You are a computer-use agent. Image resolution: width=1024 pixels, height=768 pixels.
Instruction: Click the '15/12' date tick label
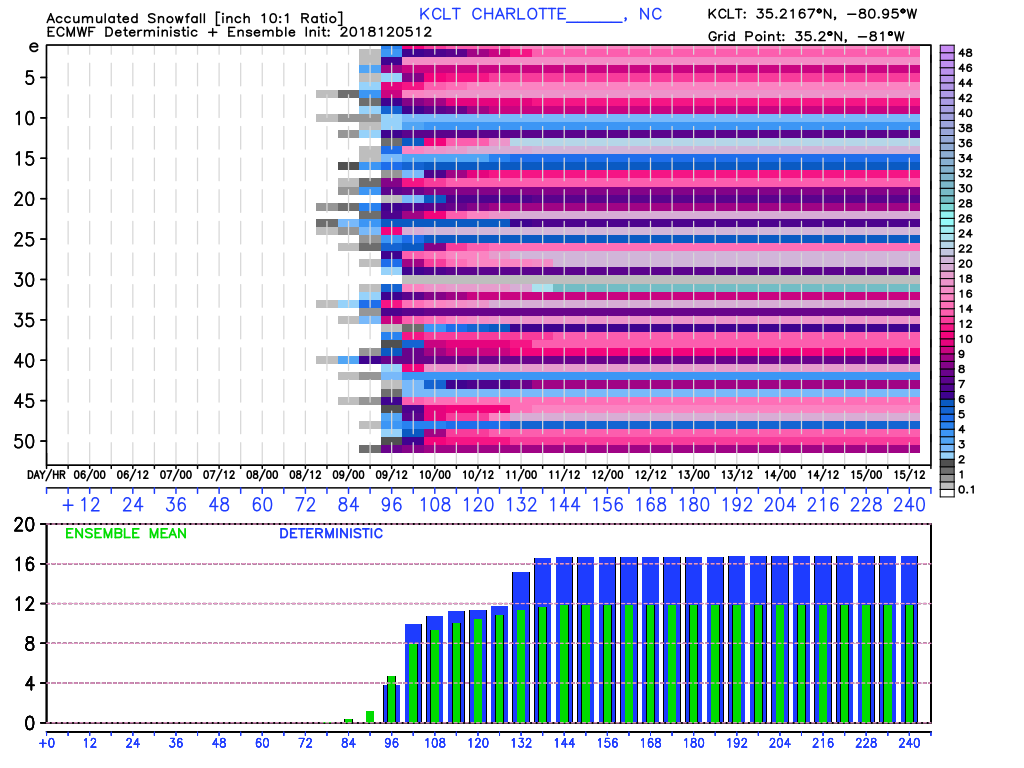point(909,475)
